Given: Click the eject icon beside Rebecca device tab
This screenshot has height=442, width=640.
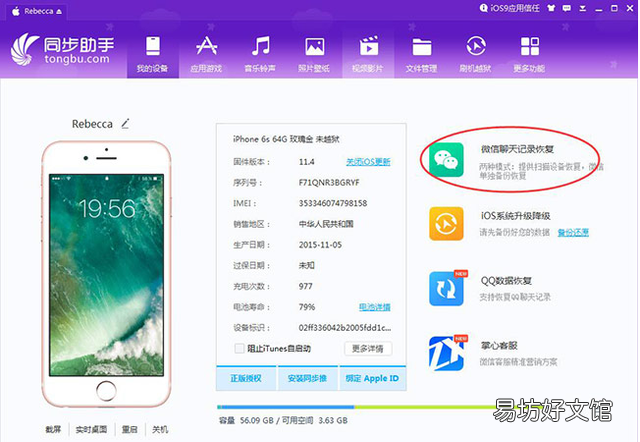Looking at the screenshot, I should click(x=59, y=11).
